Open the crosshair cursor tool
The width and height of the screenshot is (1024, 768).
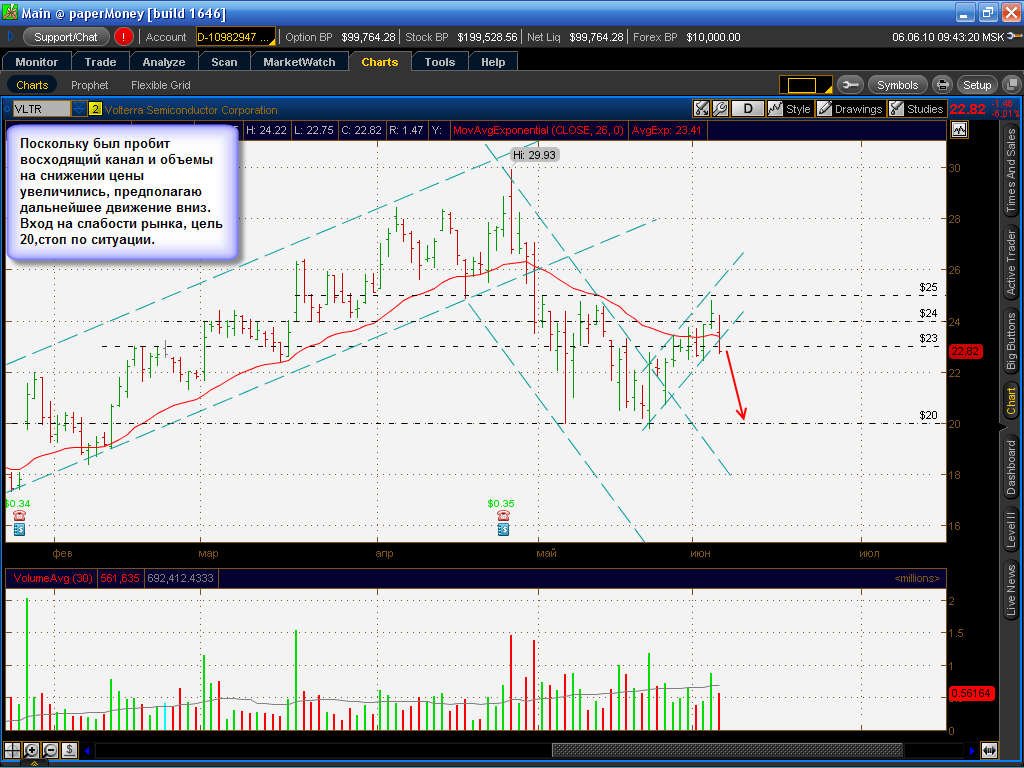click(12, 750)
